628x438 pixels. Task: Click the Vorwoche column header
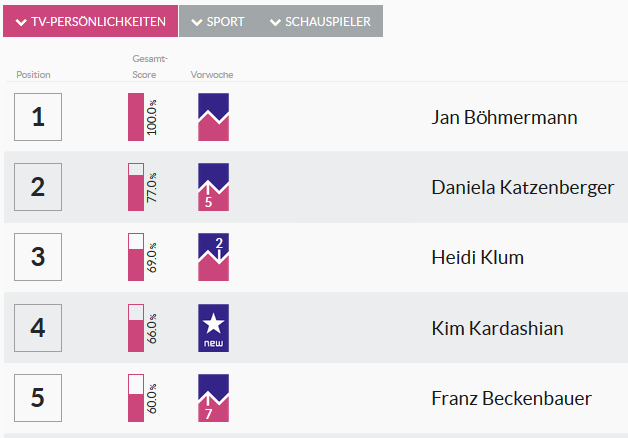click(x=212, y=75)
